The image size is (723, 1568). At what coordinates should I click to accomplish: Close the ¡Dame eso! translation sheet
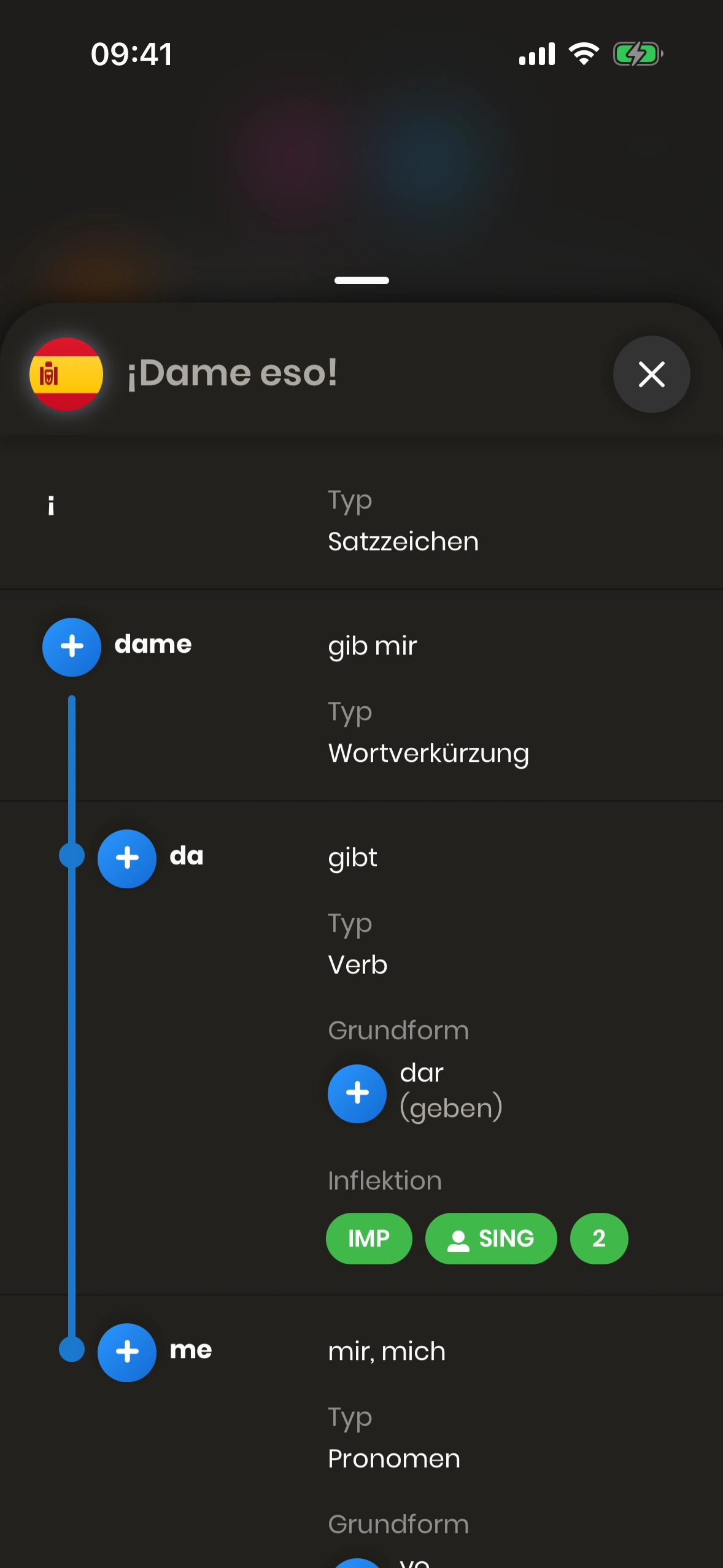click(x=651, y=374)
